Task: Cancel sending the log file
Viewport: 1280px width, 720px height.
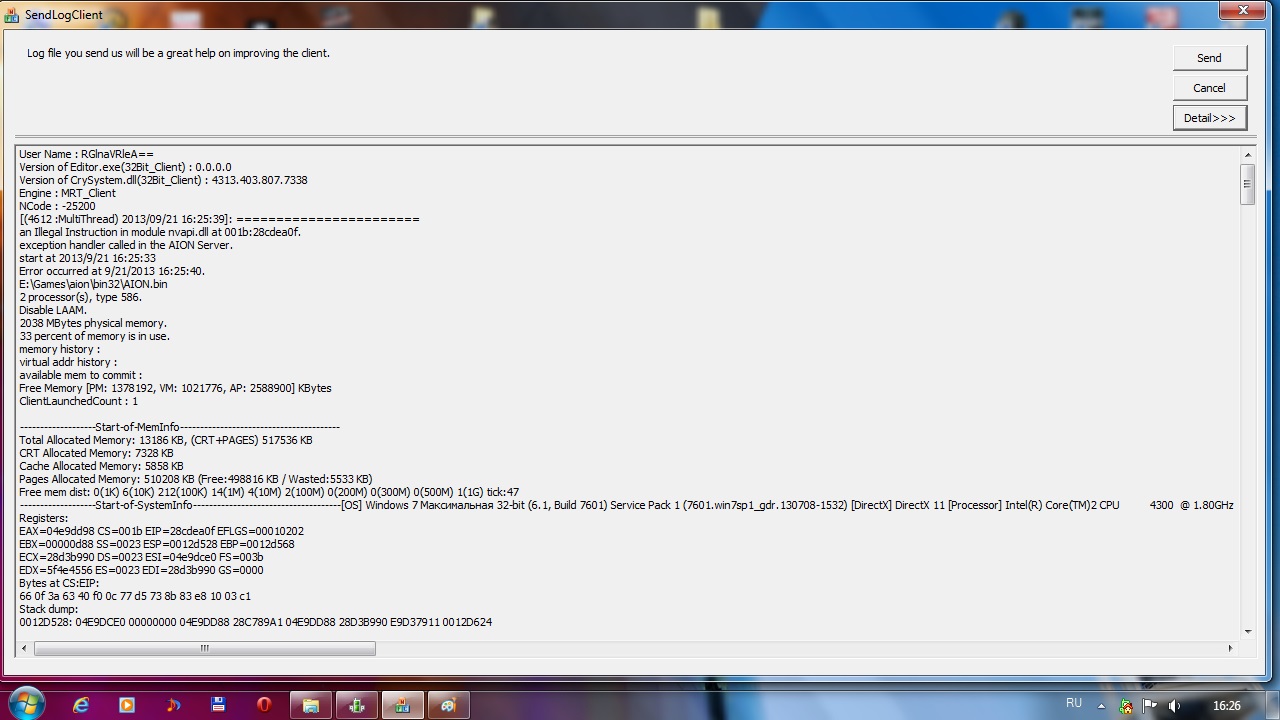Action: point(1209,88)
